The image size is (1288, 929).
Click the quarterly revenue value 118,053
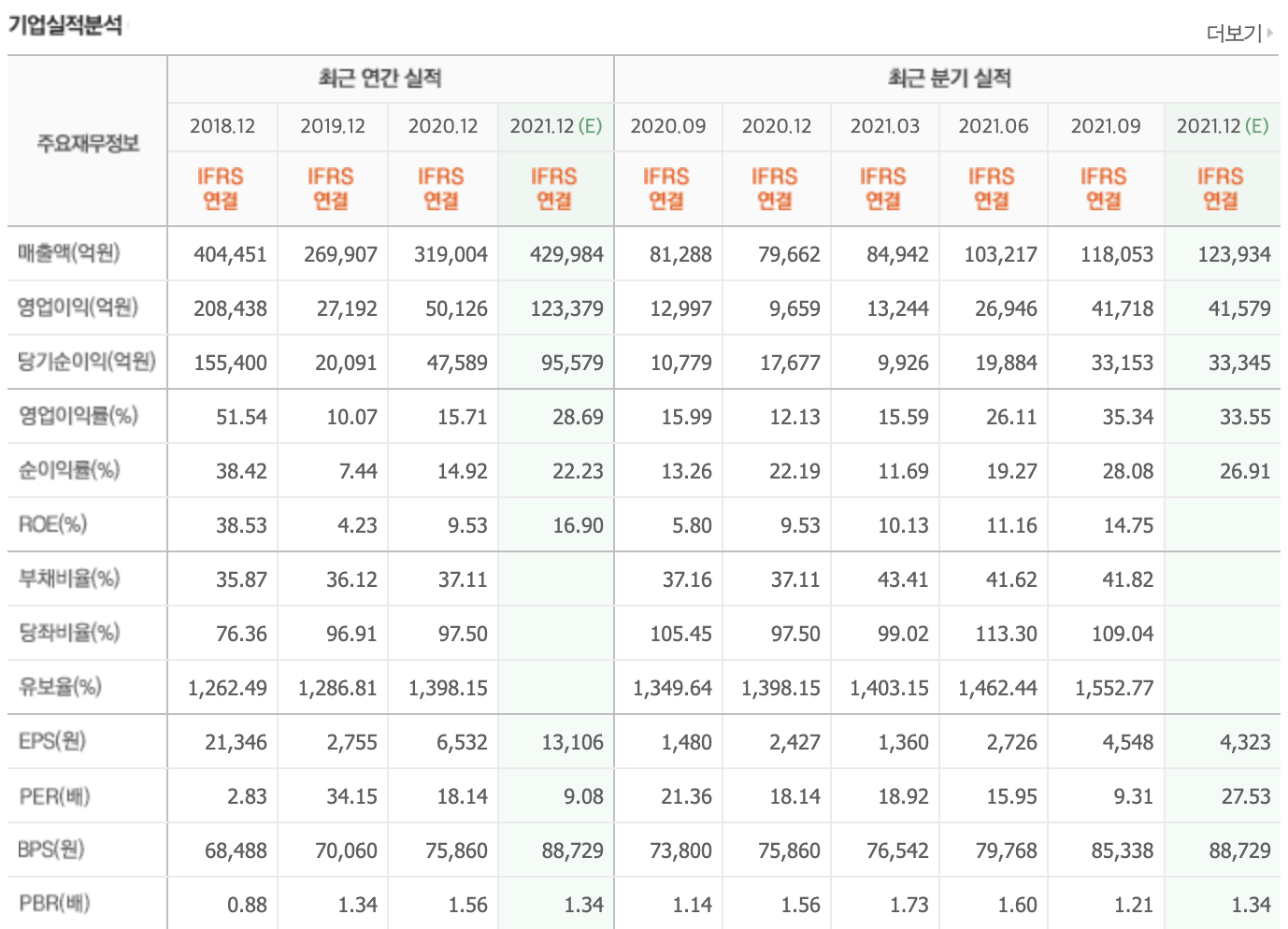pyautogui.click(x=1117, y=254)
